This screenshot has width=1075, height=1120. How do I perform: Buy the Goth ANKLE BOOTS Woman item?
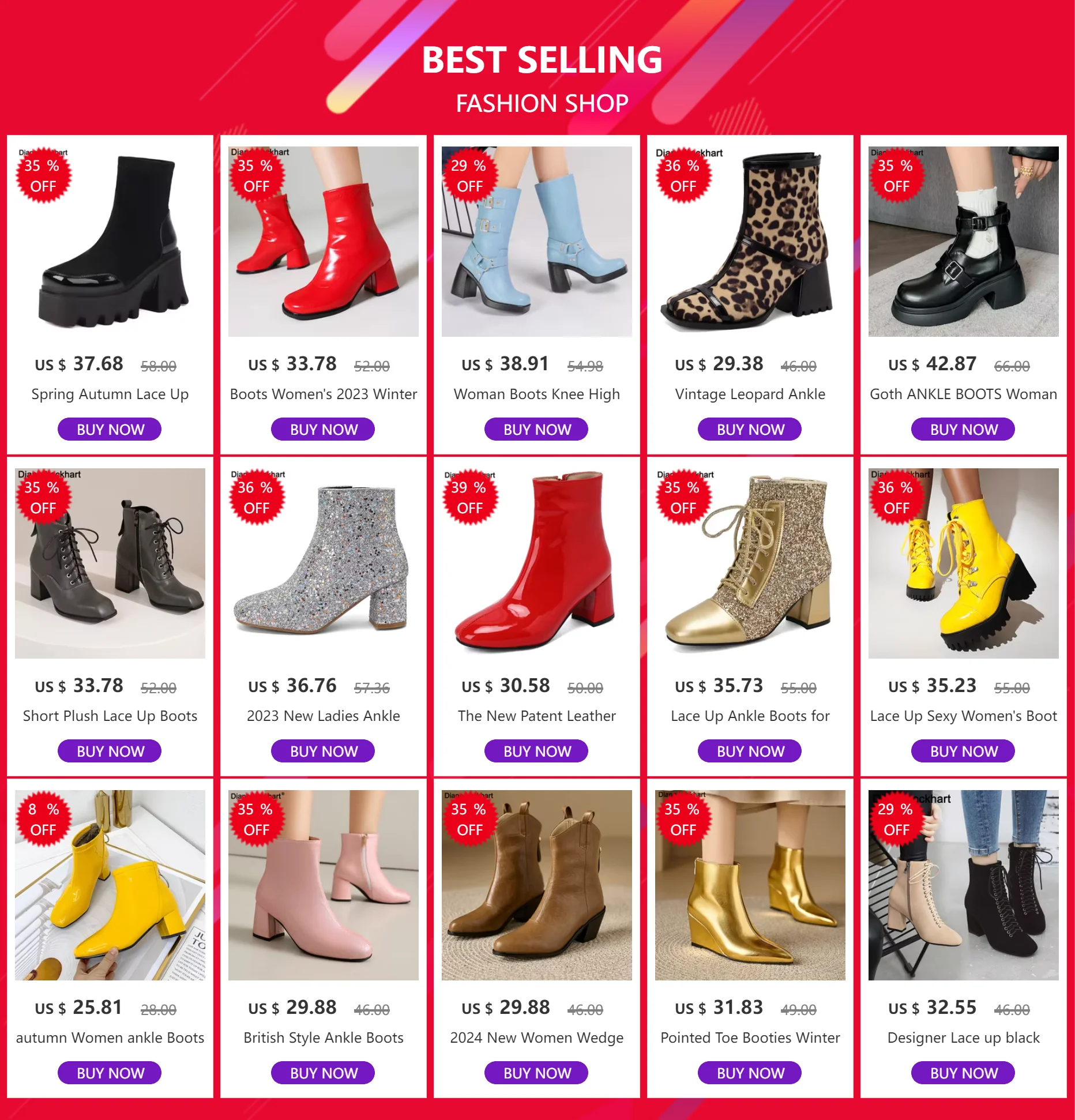963,429
